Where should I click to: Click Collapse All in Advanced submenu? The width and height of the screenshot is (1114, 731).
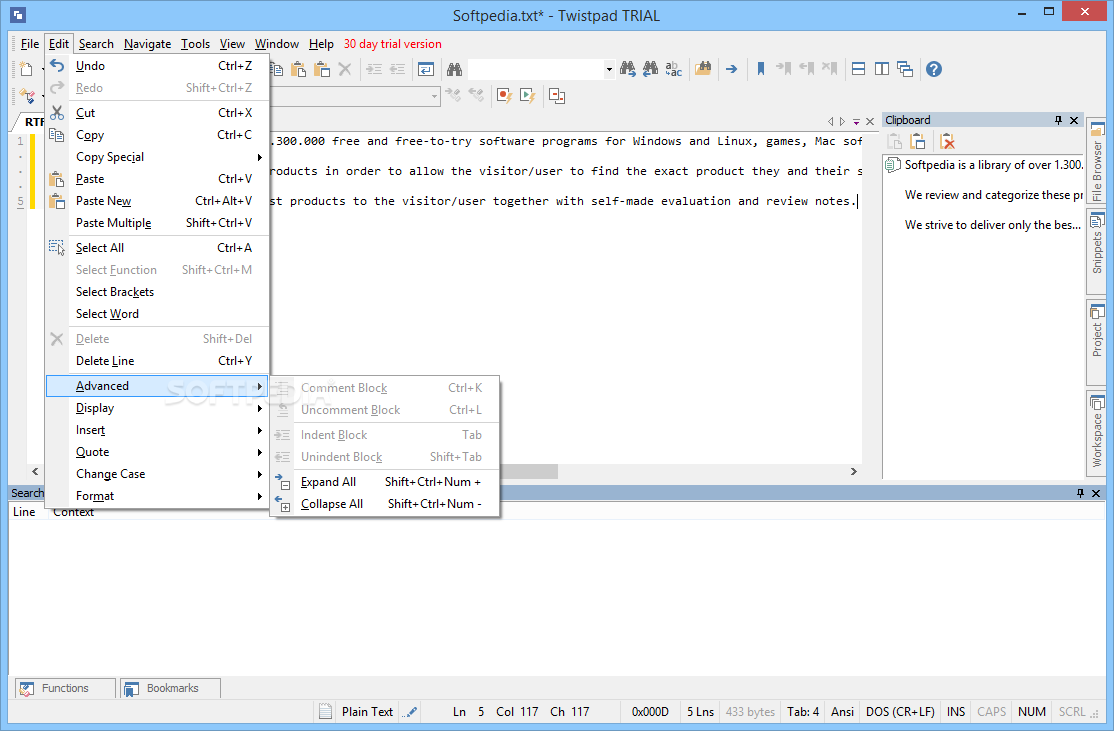click(385, 504)
